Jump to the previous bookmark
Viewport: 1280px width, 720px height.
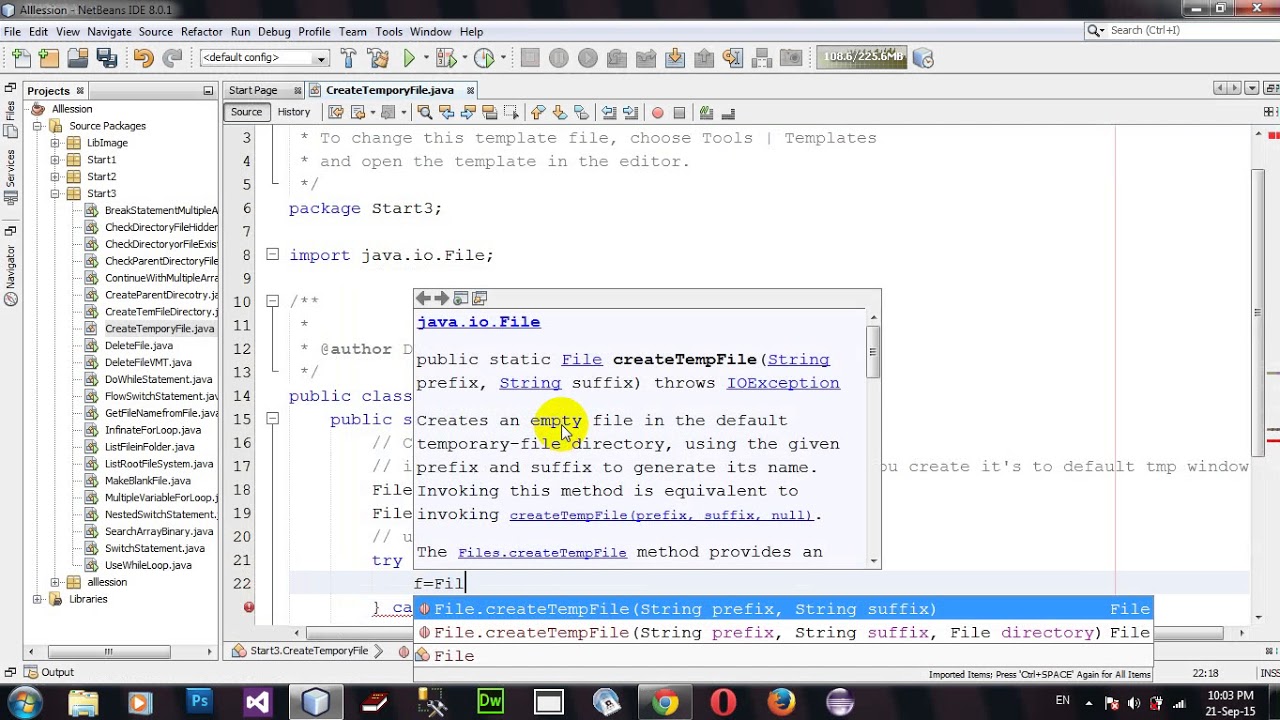(x=537, y=112)
